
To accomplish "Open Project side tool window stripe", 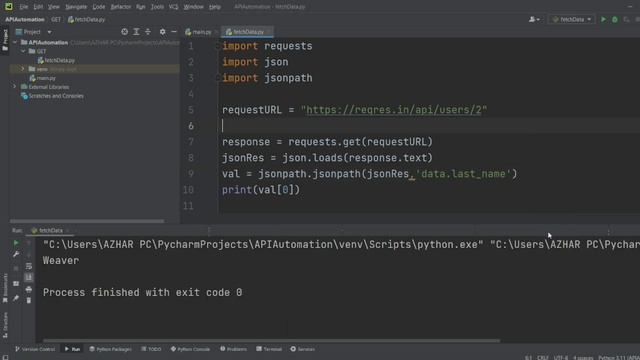I will click(5, 40).
